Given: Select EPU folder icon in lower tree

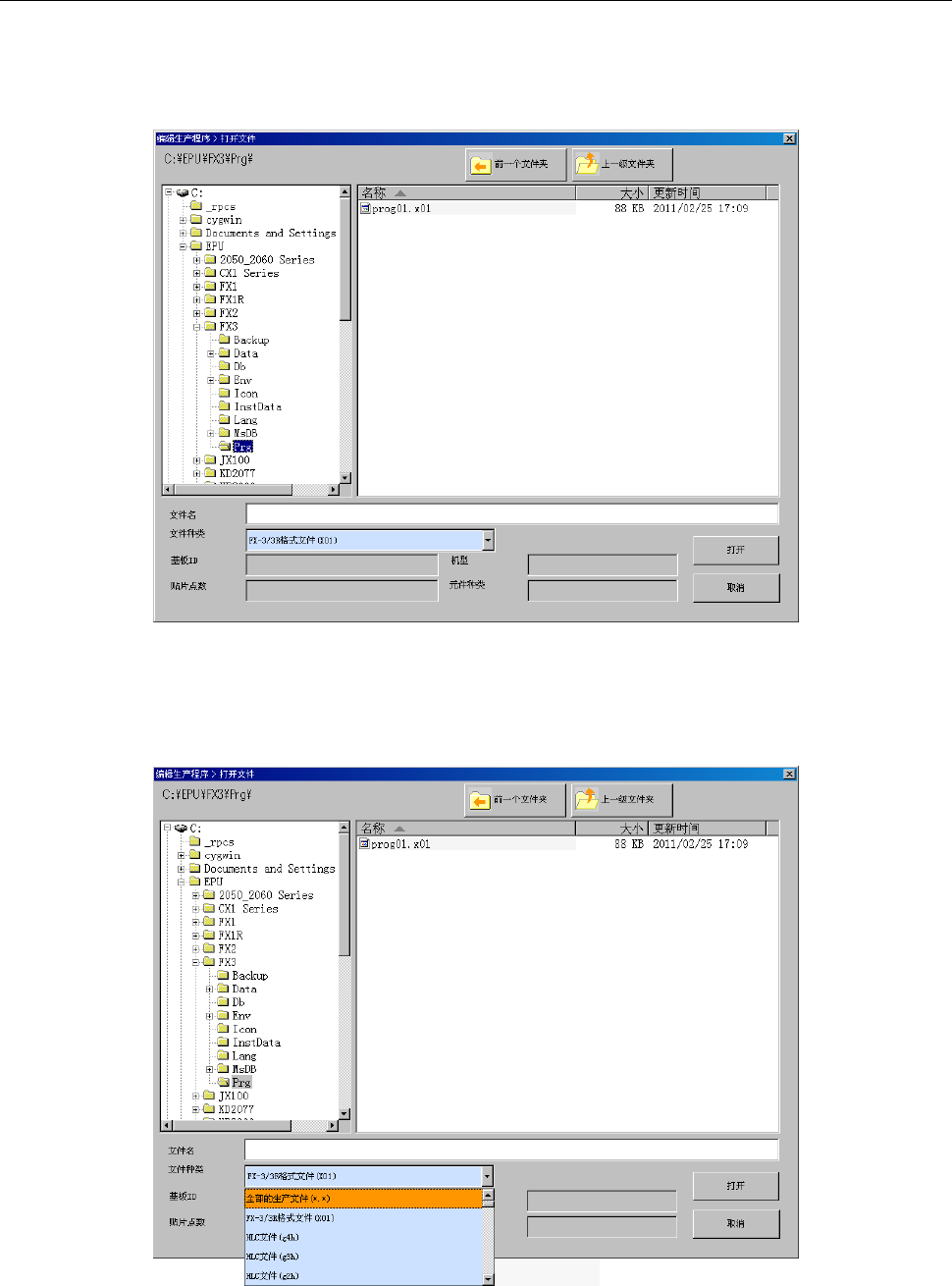Looking at the screenshot, I should 195,883.
